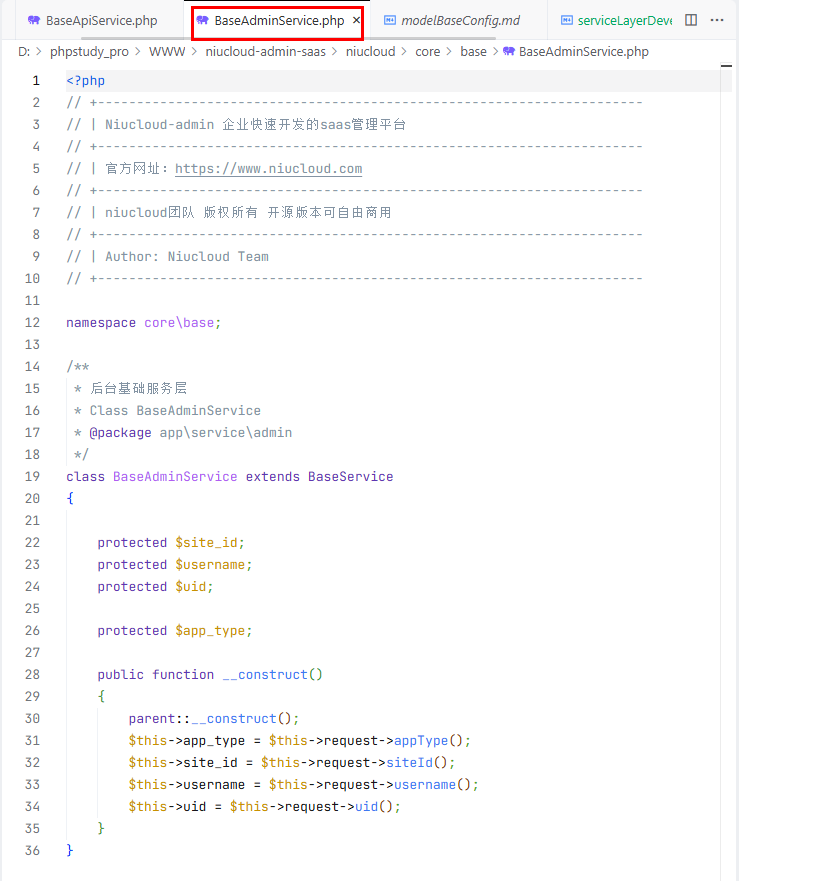
Task: Place cursor on namespace core\base line
Action: 143,323
